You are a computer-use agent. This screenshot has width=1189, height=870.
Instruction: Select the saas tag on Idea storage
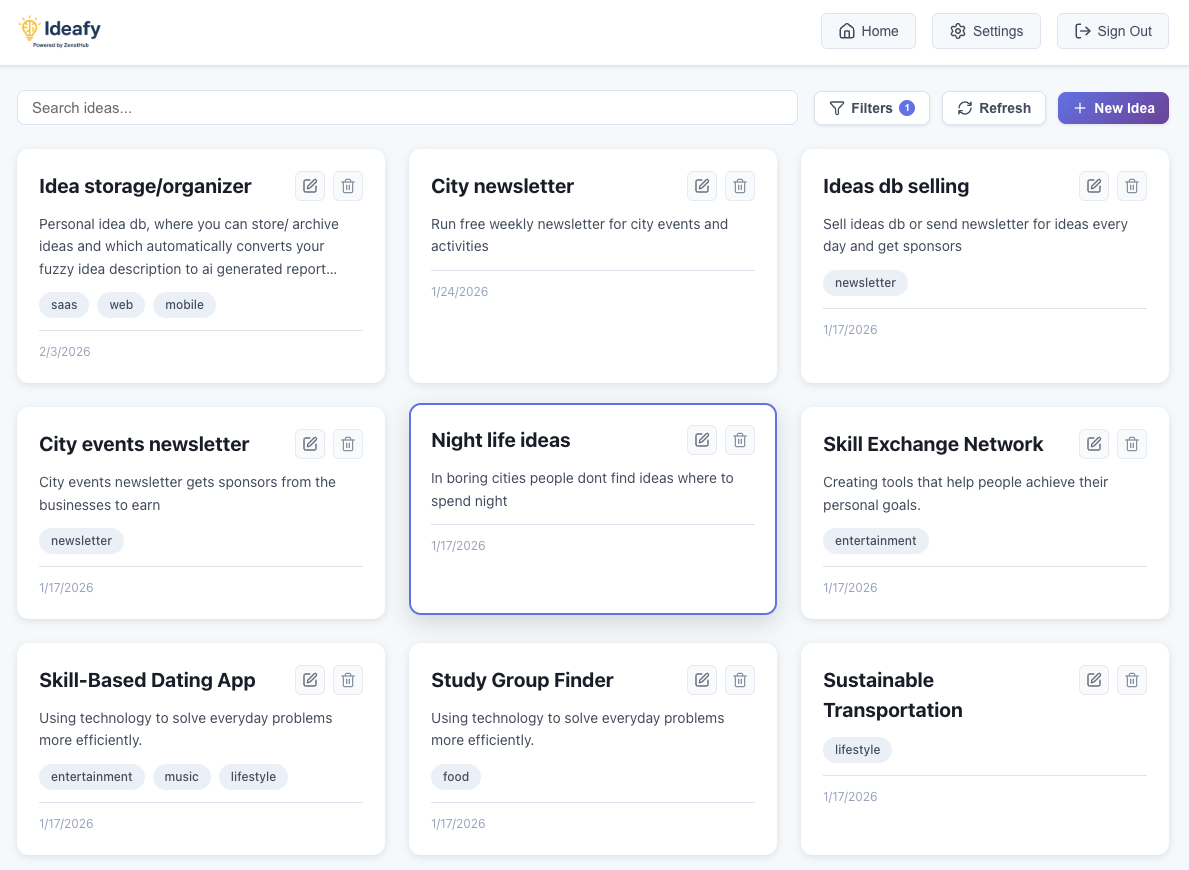64,305
